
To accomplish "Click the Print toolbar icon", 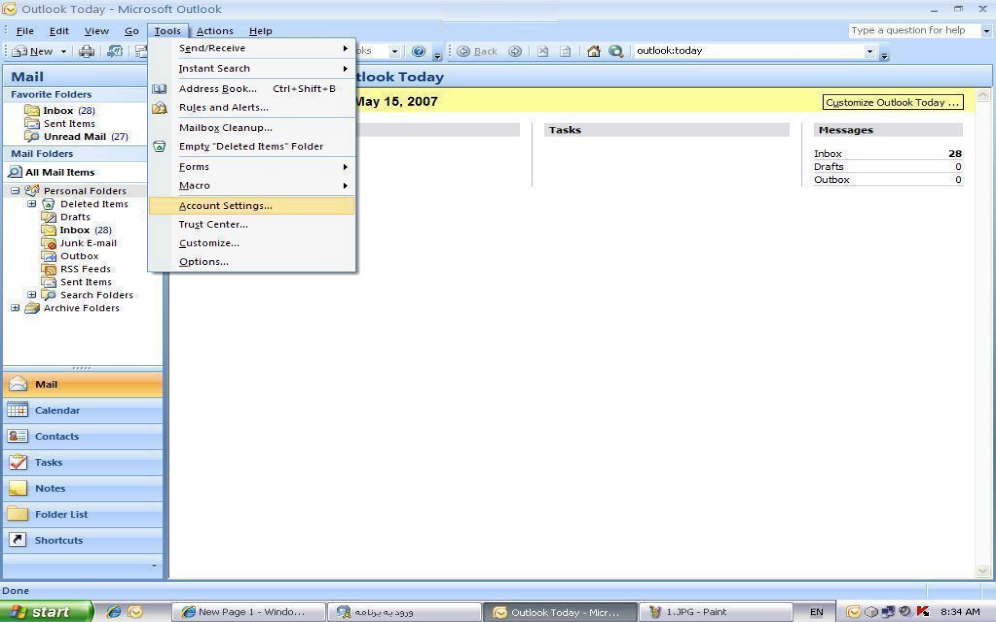I will tap(86, 51).
